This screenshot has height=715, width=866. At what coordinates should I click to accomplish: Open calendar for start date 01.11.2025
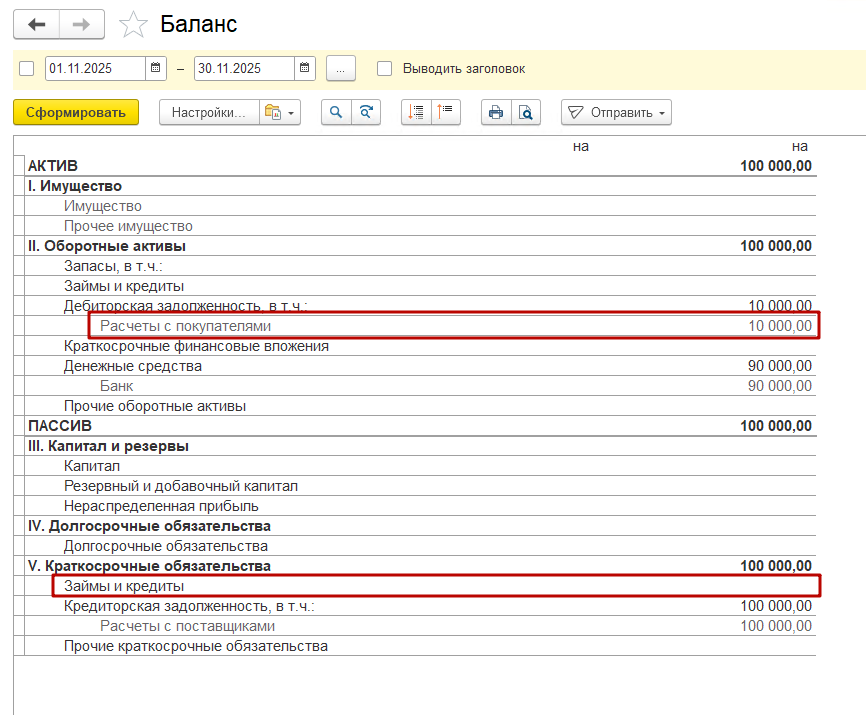pyautogui.click(x=156, y=69)
